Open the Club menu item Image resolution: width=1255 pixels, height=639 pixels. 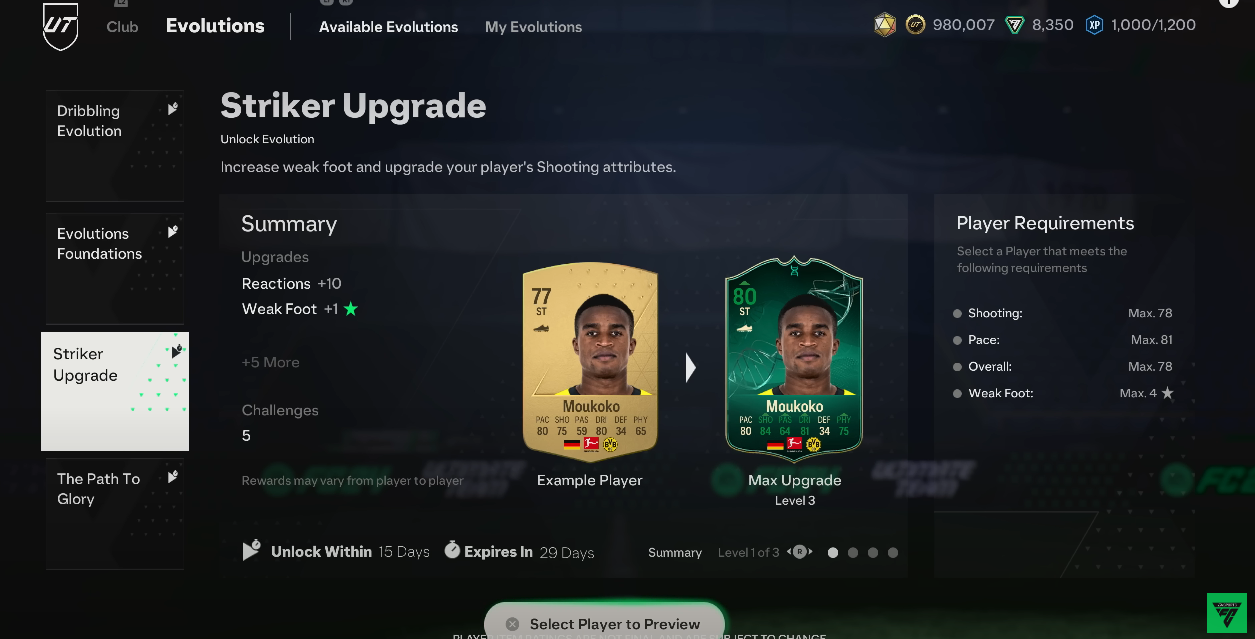tap(122, 26)
